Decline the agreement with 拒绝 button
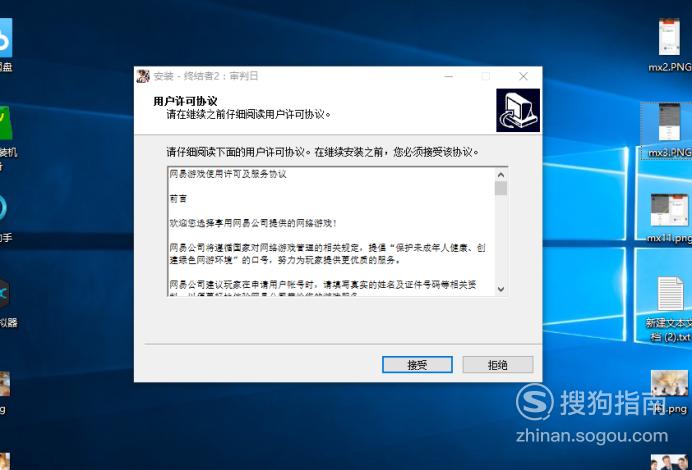Viewport: 692px width, 470px height. [498, 365]
